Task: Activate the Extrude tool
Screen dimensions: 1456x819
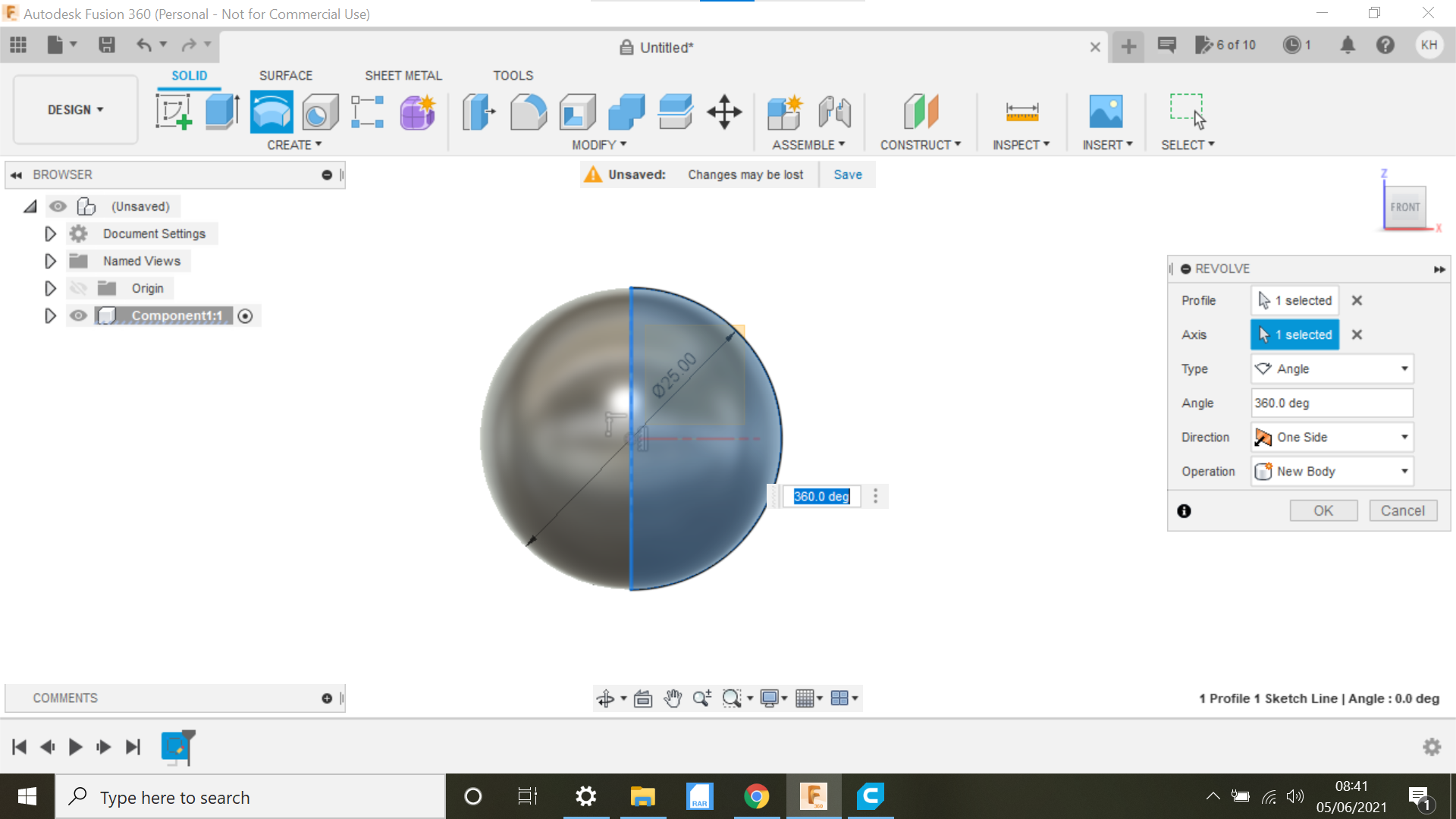Action: (222, 111)
